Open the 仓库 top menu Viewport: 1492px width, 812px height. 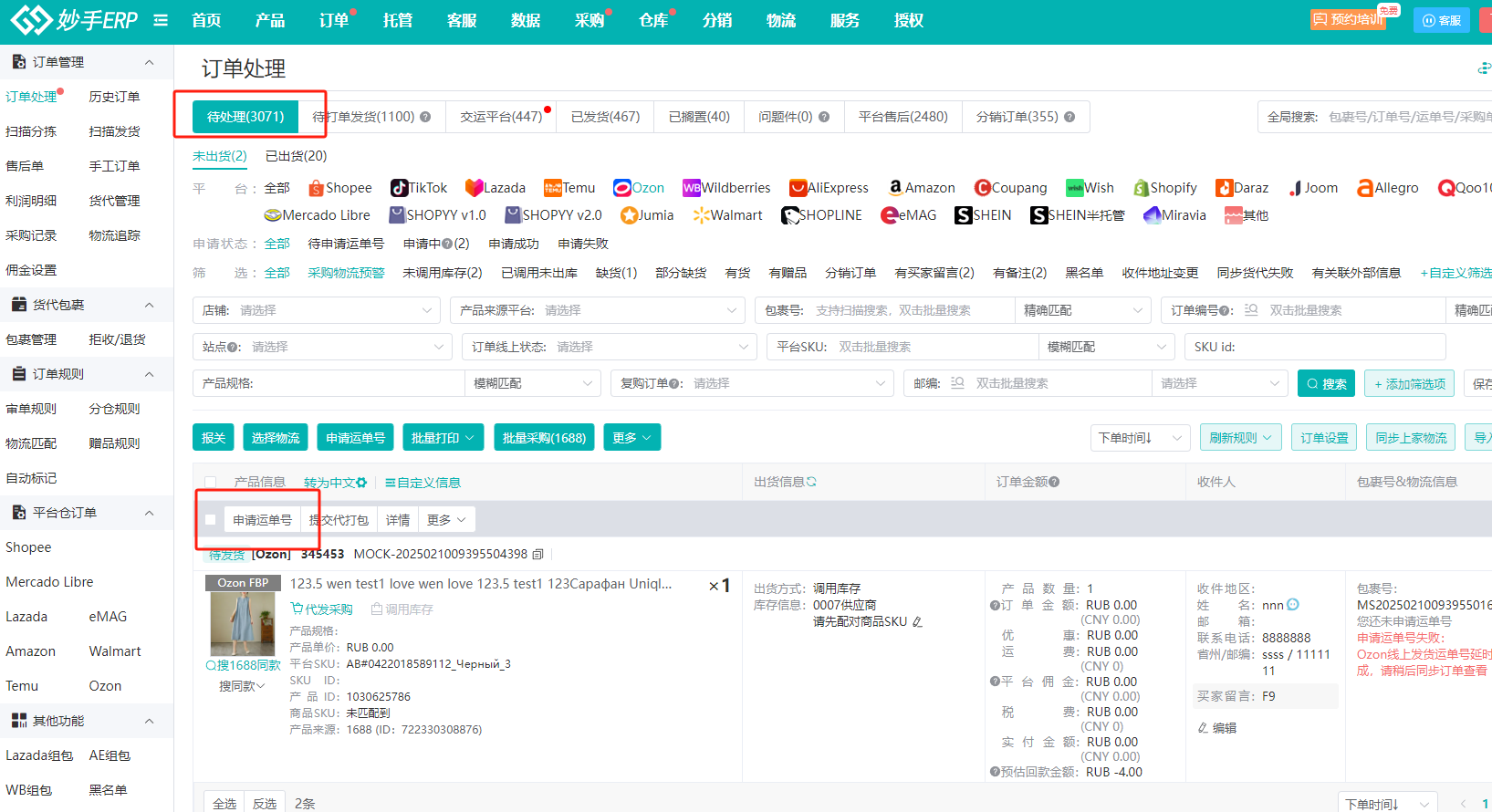653,20
